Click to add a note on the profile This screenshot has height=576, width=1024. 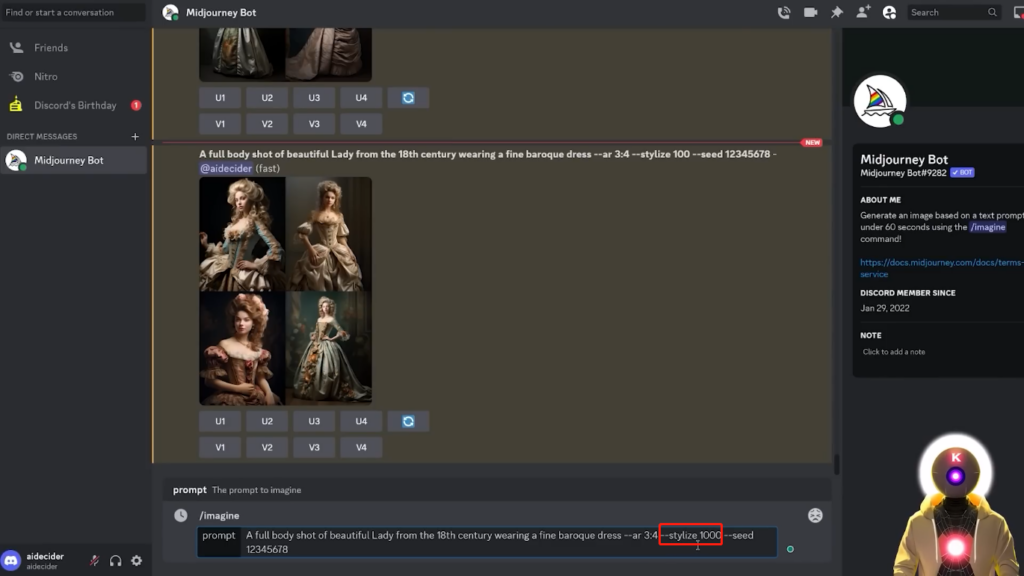coord(894,352)
